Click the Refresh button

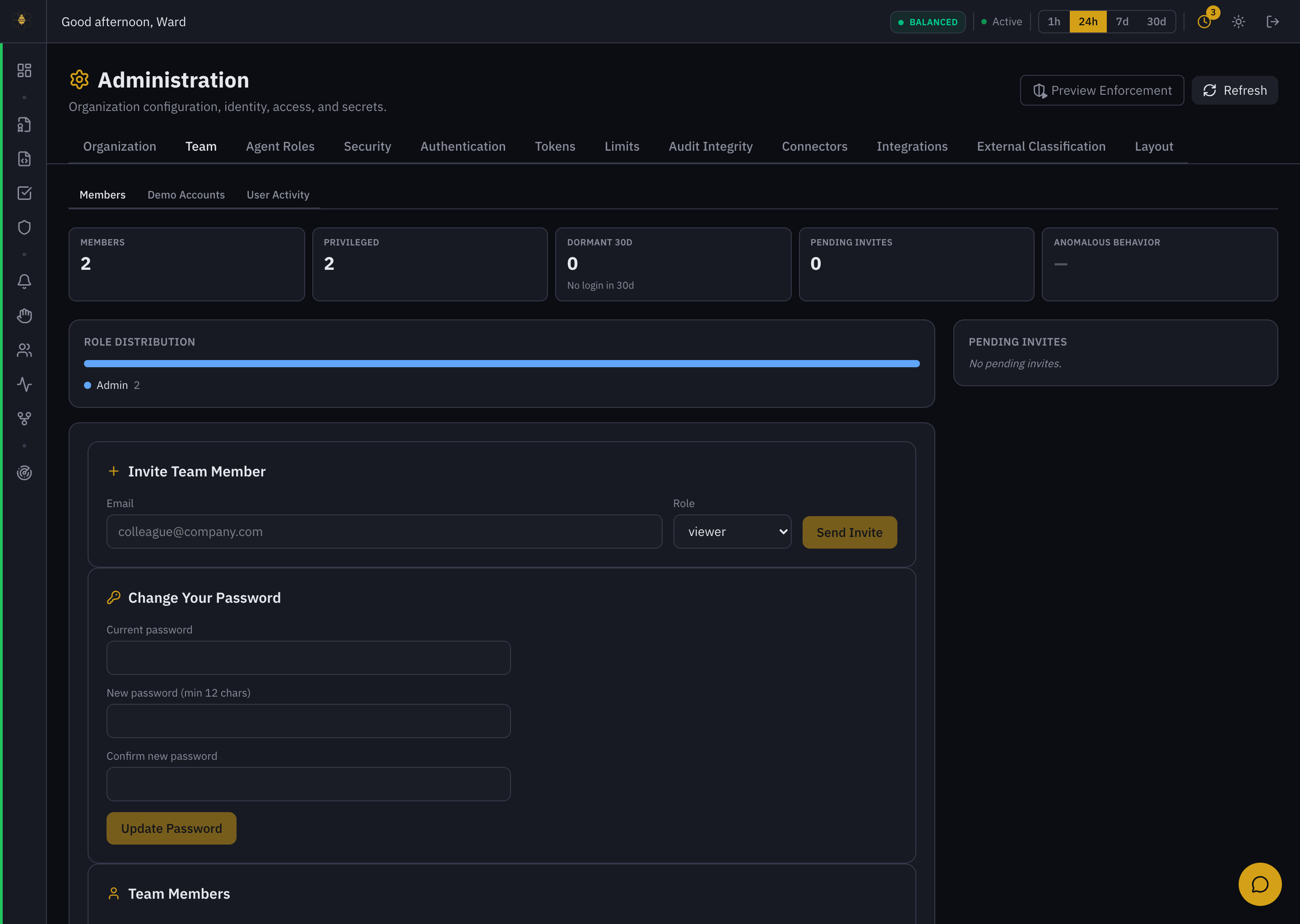(1235, 91)
